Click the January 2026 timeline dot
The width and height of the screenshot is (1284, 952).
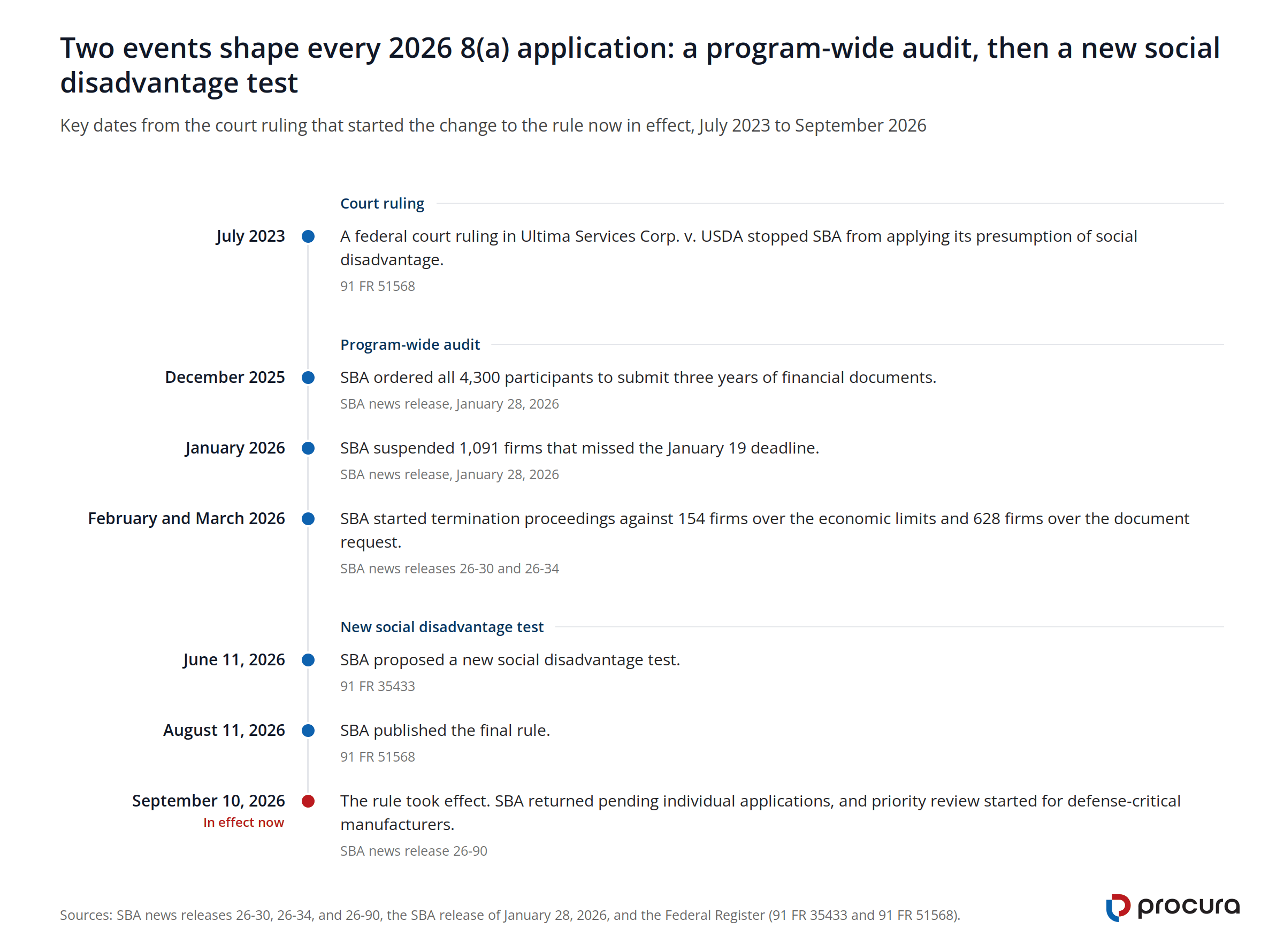(x=308, y=448)
